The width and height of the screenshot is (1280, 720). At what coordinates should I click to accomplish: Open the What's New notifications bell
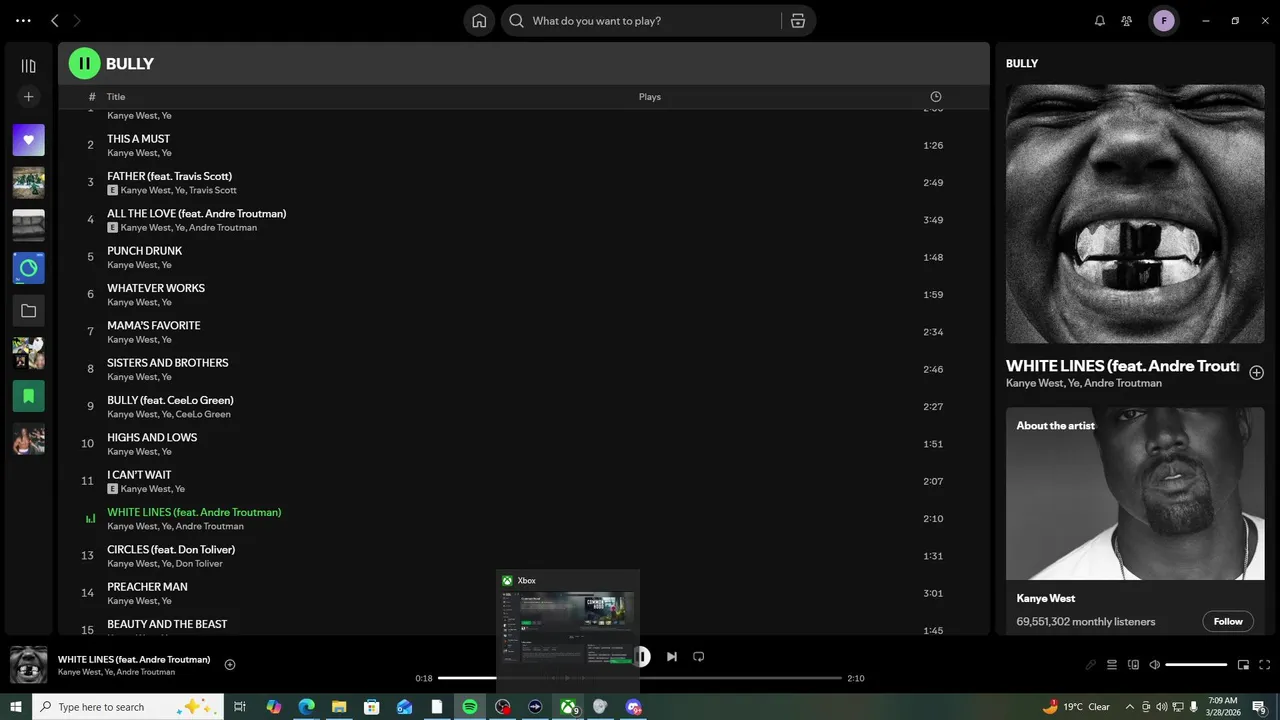tap(1100, 20)
